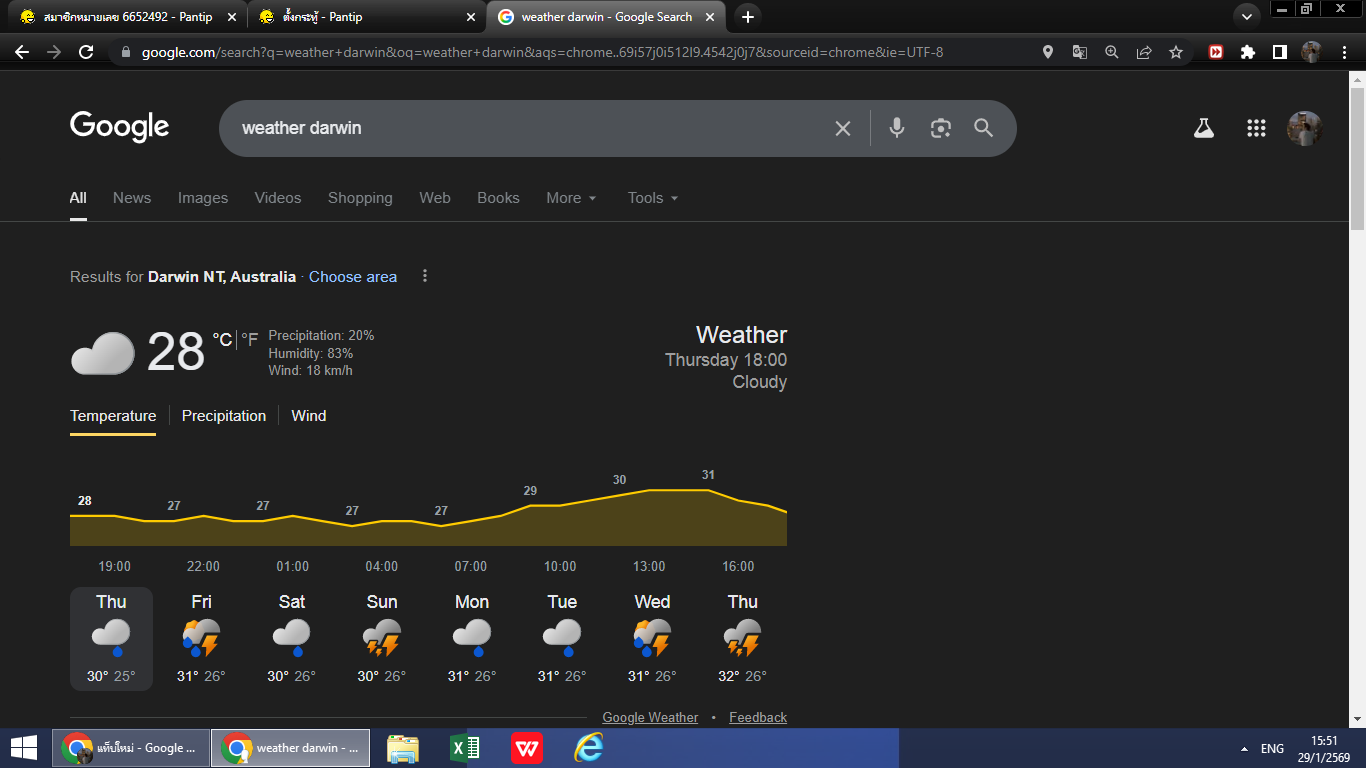Click the Choose area link
Image resolution: width=1366 pixels, height=768 pixels.
[x=353, y=277]
